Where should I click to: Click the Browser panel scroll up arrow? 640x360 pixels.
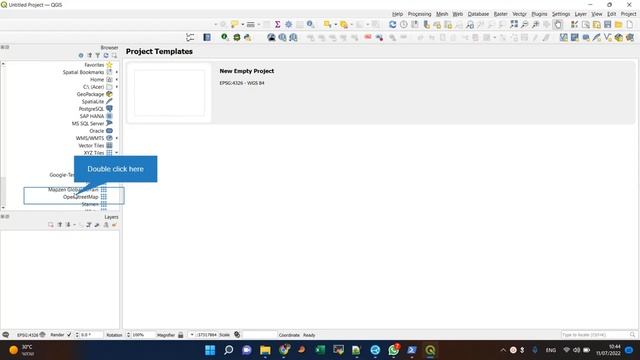click(3, 64)
